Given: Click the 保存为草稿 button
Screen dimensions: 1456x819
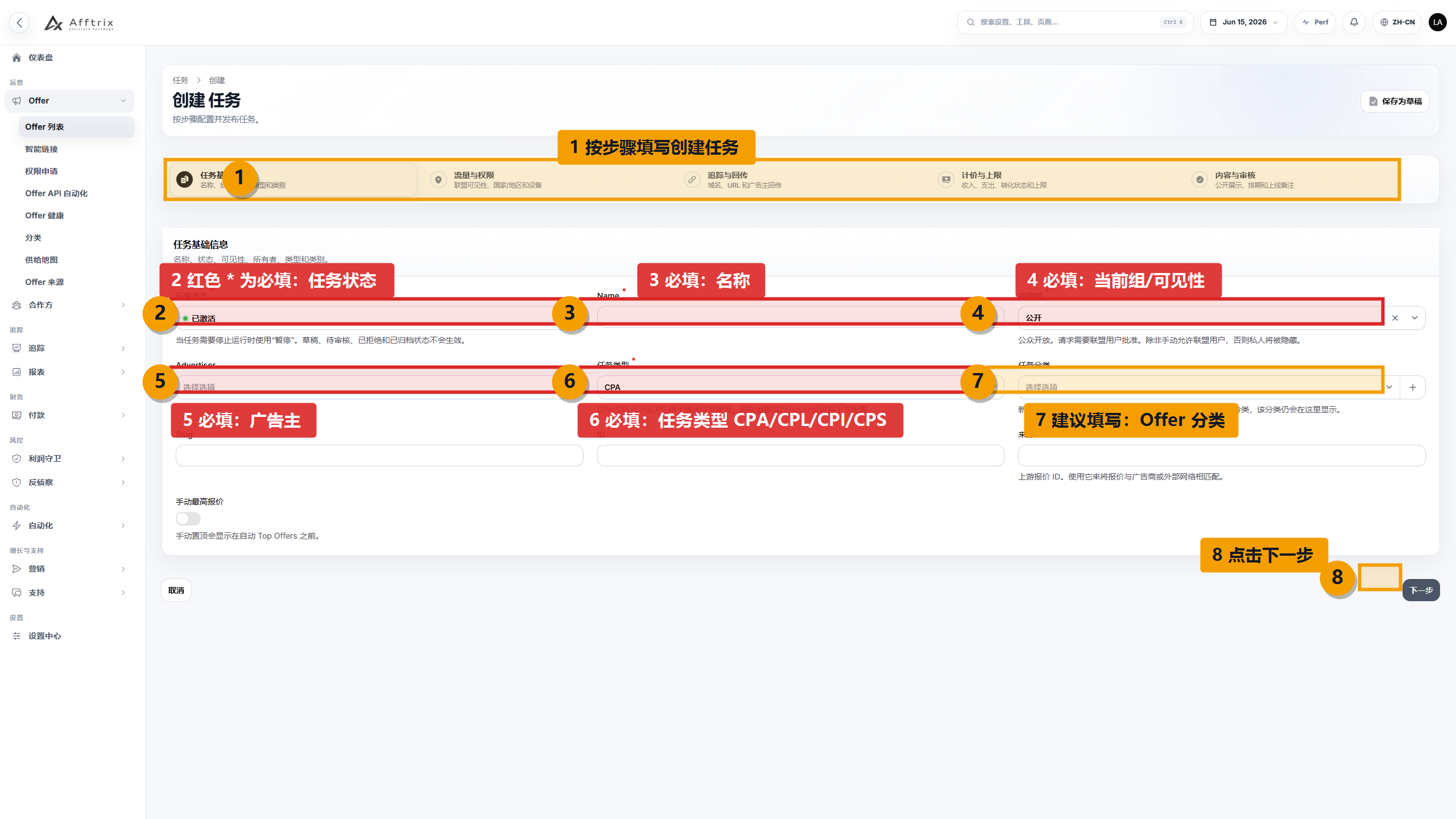Looking at the screenshot, I should coord(1395,101).
